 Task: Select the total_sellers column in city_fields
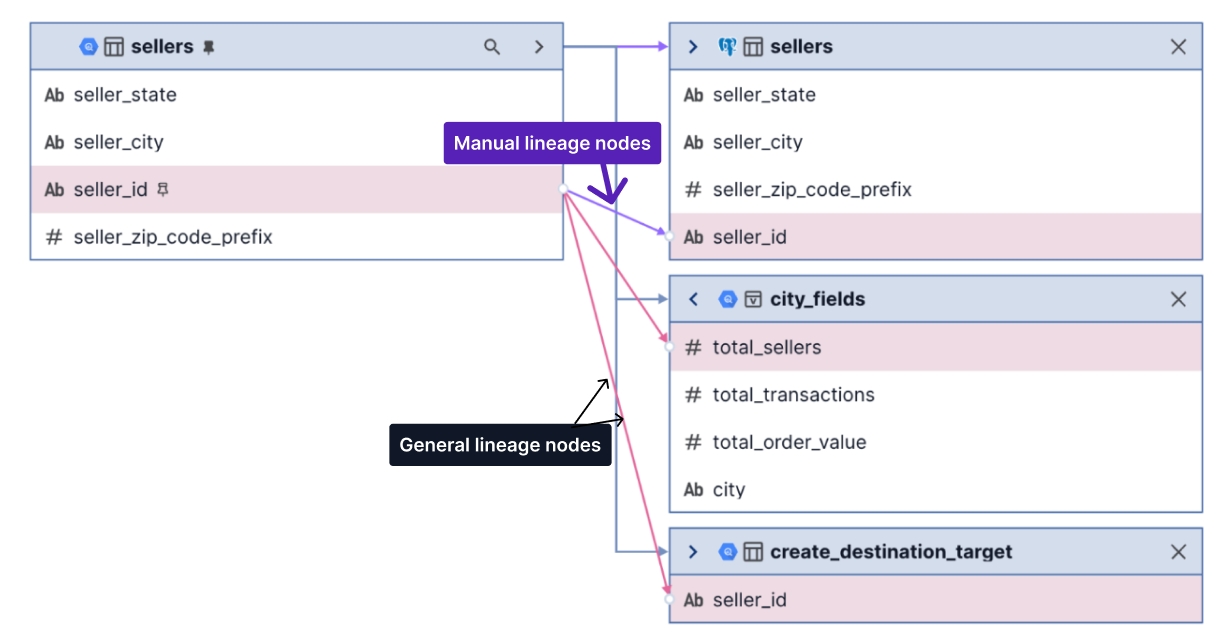point(766,347)
